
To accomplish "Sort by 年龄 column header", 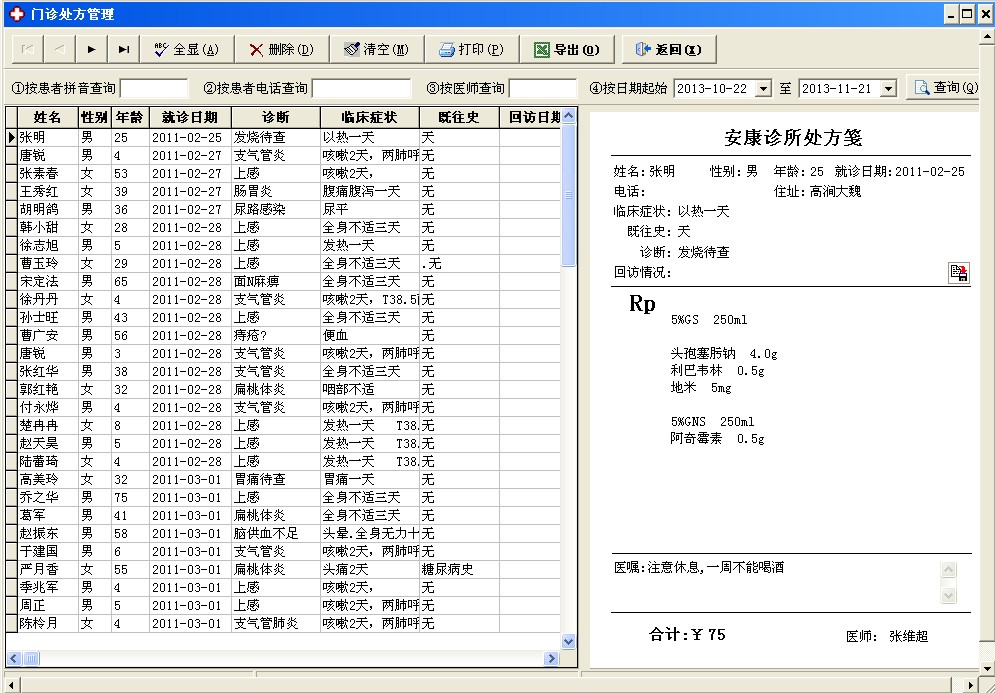I will coord(131,117).
